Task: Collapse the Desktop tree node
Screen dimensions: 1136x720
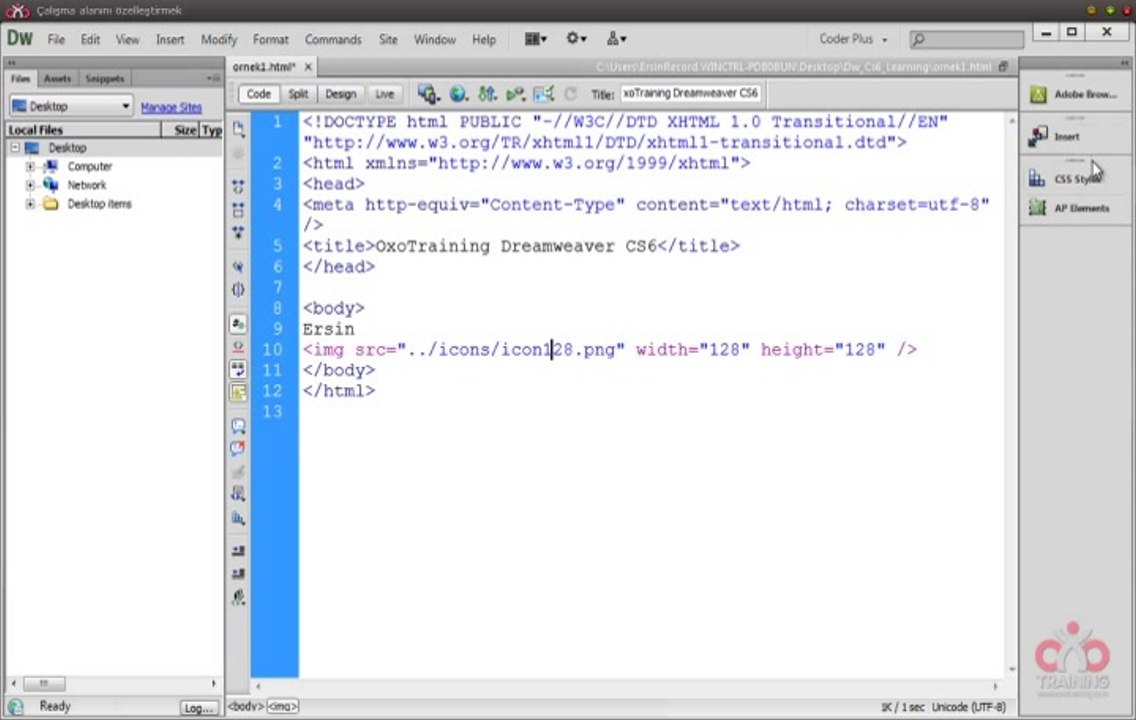Action: coord(14,148)
